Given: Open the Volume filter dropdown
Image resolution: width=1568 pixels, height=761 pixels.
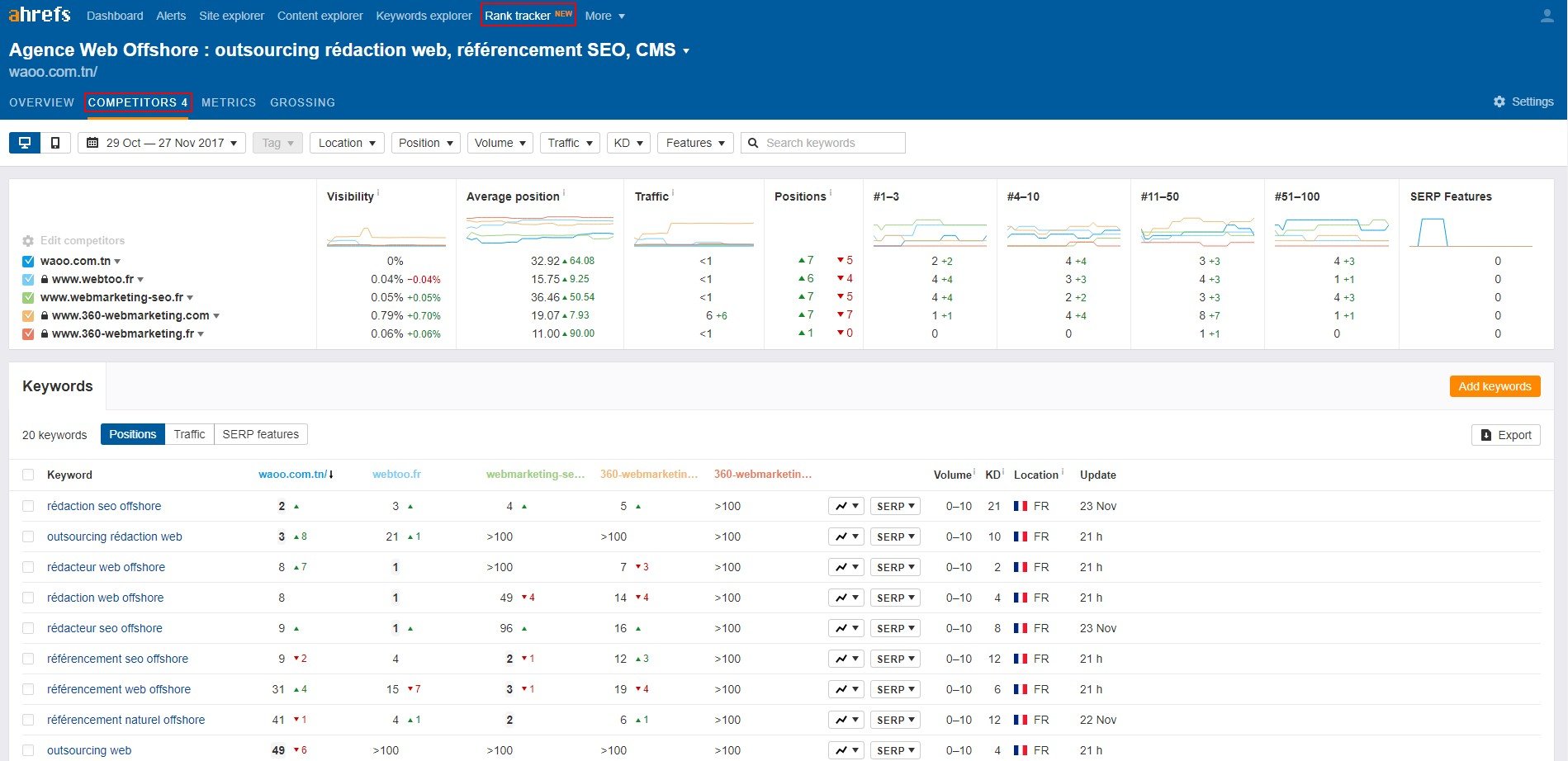Looking at the screenshot, I should click(x=500, y=143).
